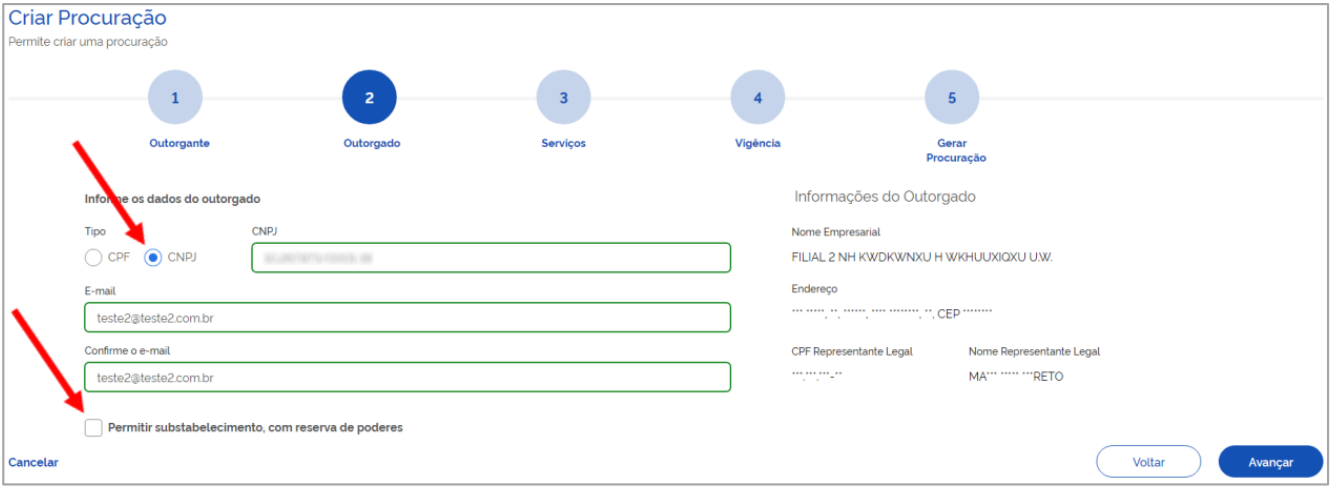Image resolution: width=1333 pixels, height=489 pixels.
Task: Click the 'Permite criar uma procuração' subtitle
Action: tap(88, 42)
